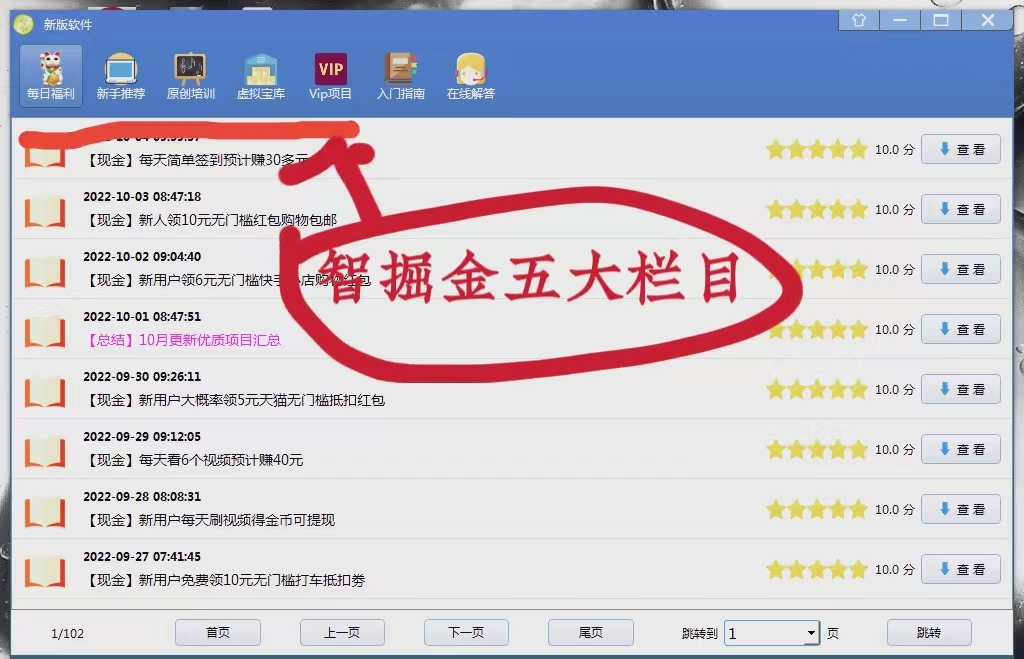Click 查看 for the 2022-10-03 entry
The width and height of the screenshot is (1024, 659).
click(960, 210)
